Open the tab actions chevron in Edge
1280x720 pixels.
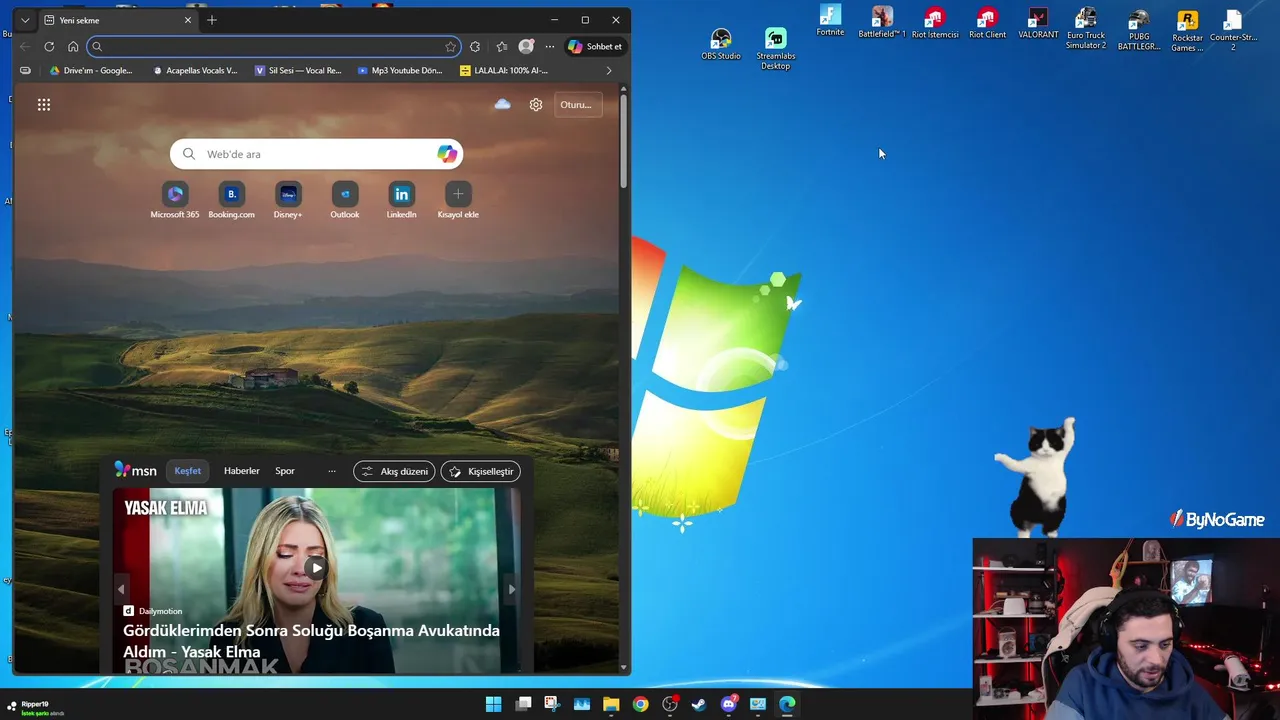point(25,20)
